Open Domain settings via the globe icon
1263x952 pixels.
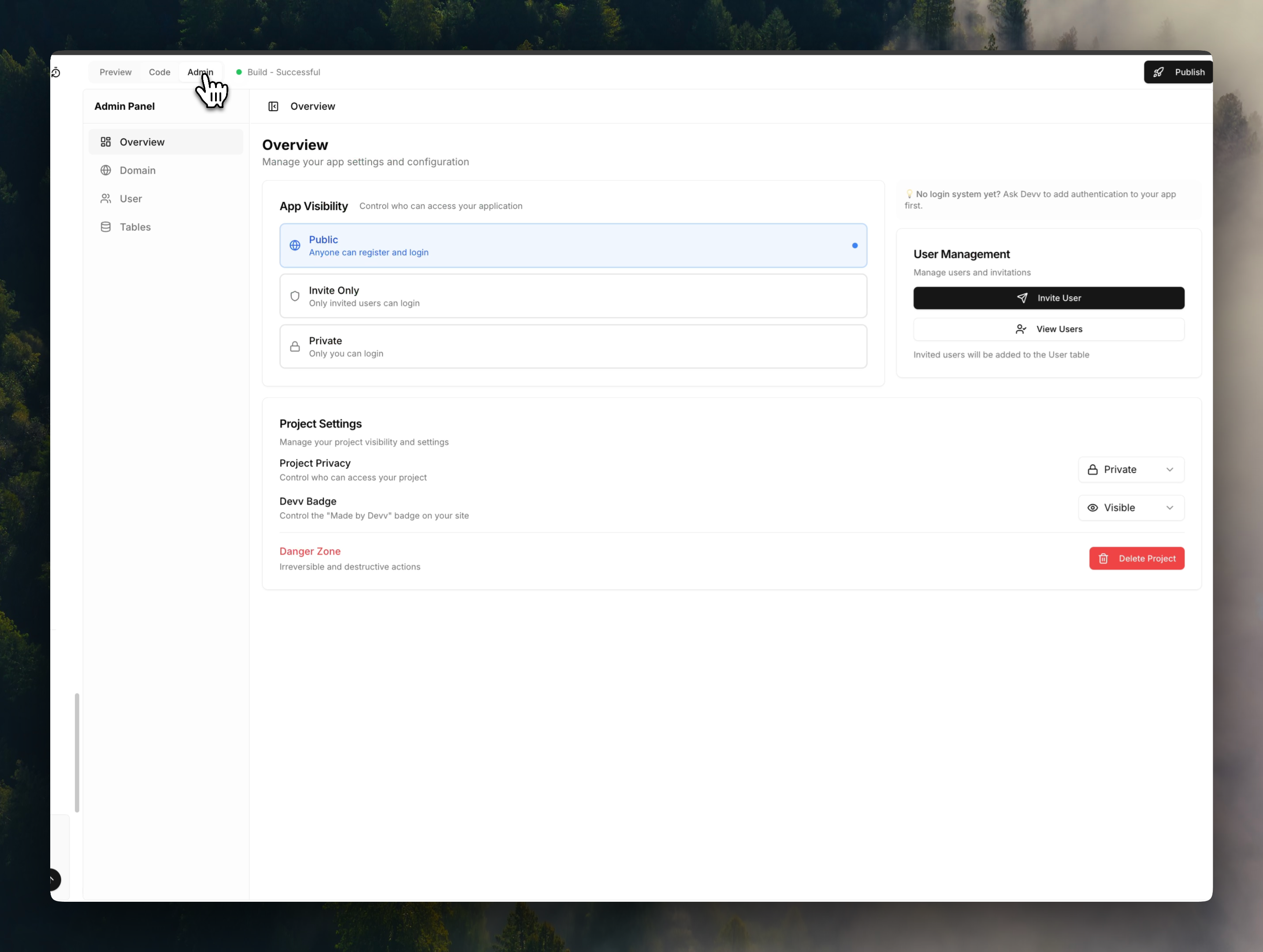pos(106,170)
